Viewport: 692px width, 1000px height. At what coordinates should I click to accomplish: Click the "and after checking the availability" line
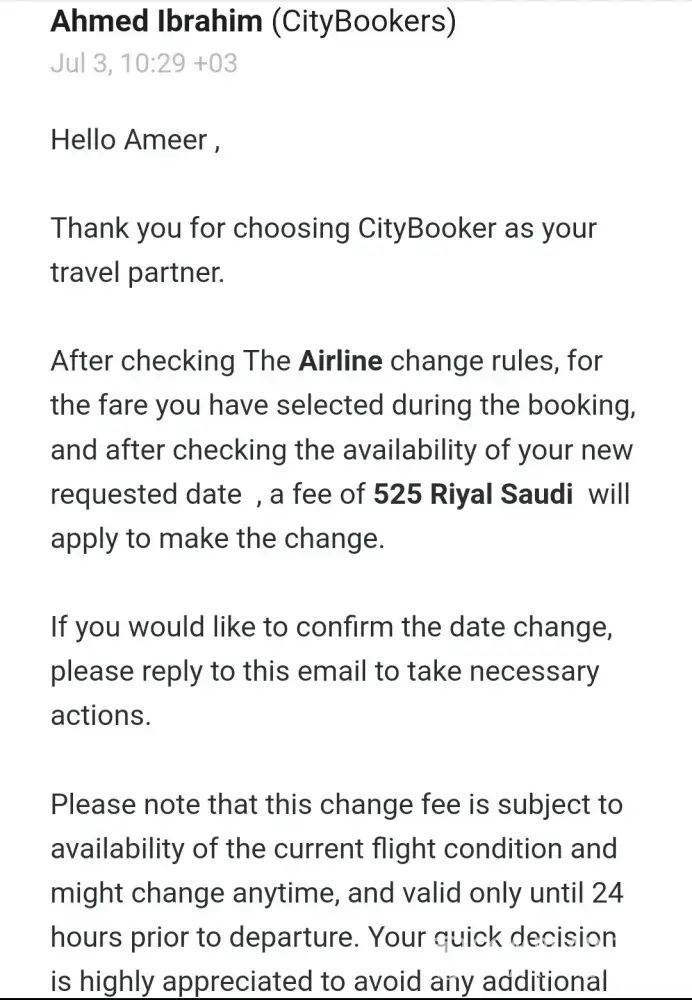point(341,449)
